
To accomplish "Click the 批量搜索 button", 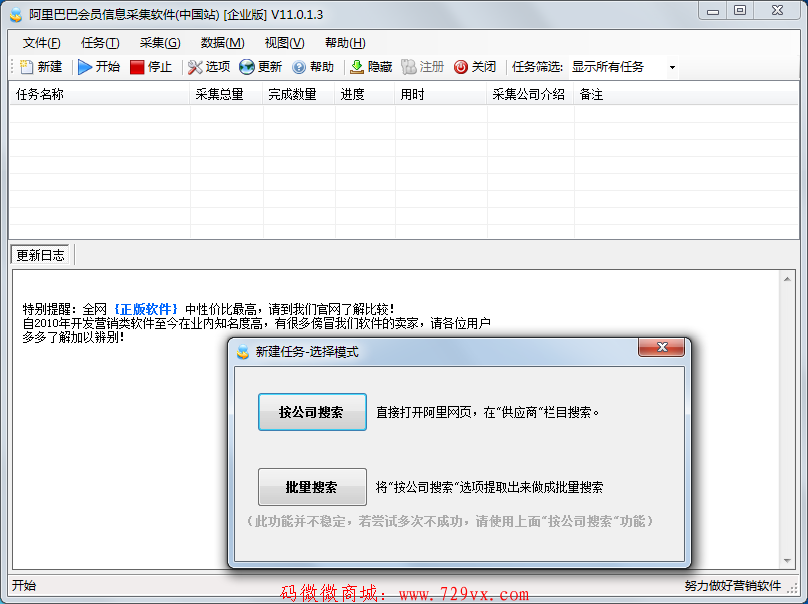I will tap(312, 487).
